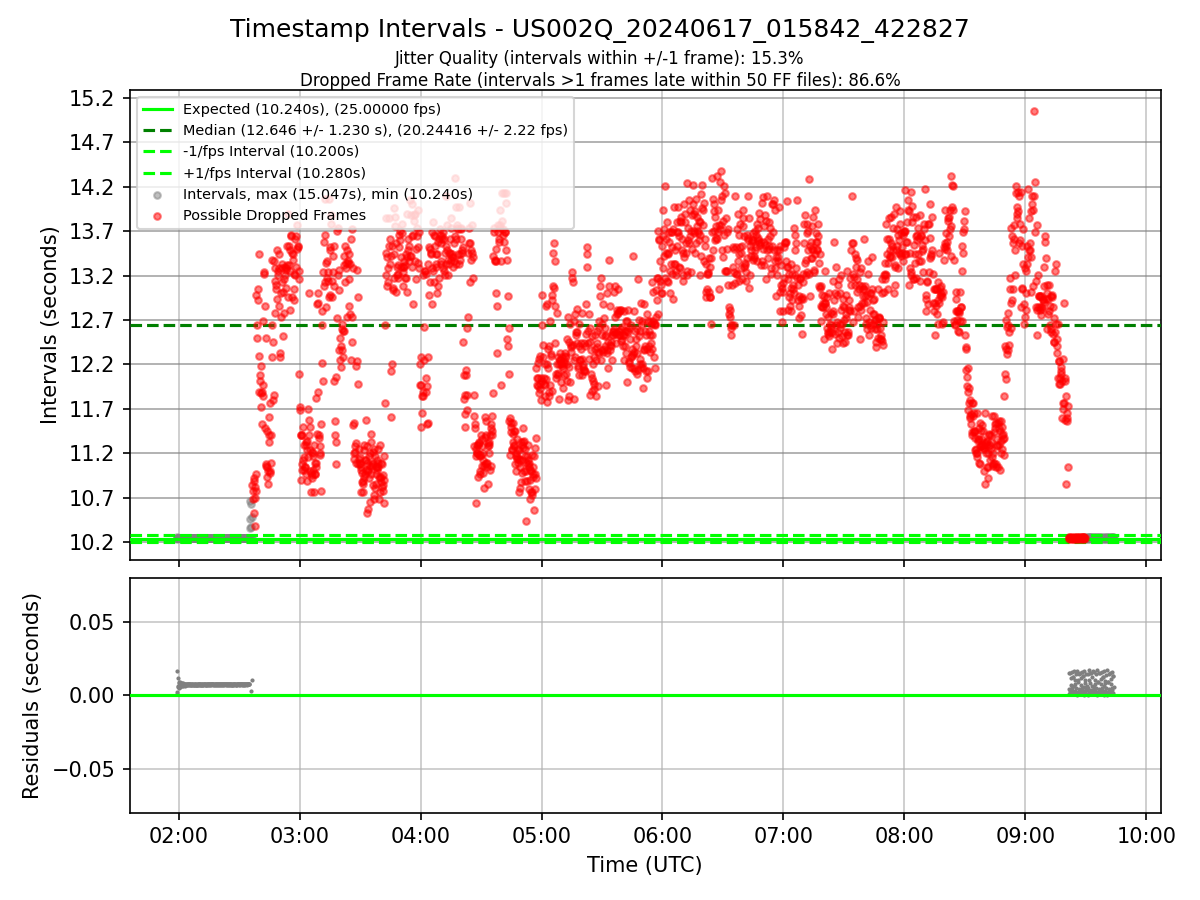The image size is (1200, 900).
Task: Click the '04:00' time tick label
Action: (x=421, y=834)
